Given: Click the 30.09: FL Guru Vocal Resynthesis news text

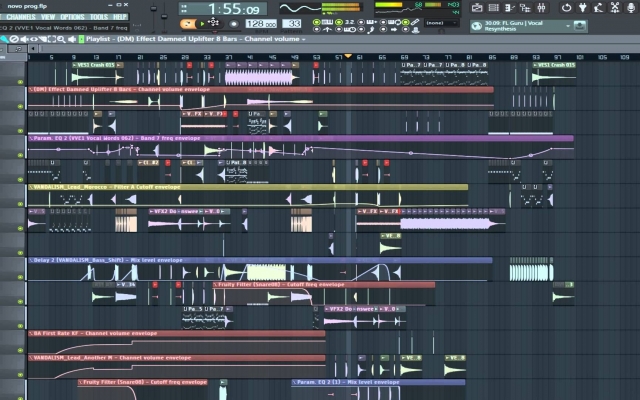Looking at the screenshot, I should tap(513, 26).
